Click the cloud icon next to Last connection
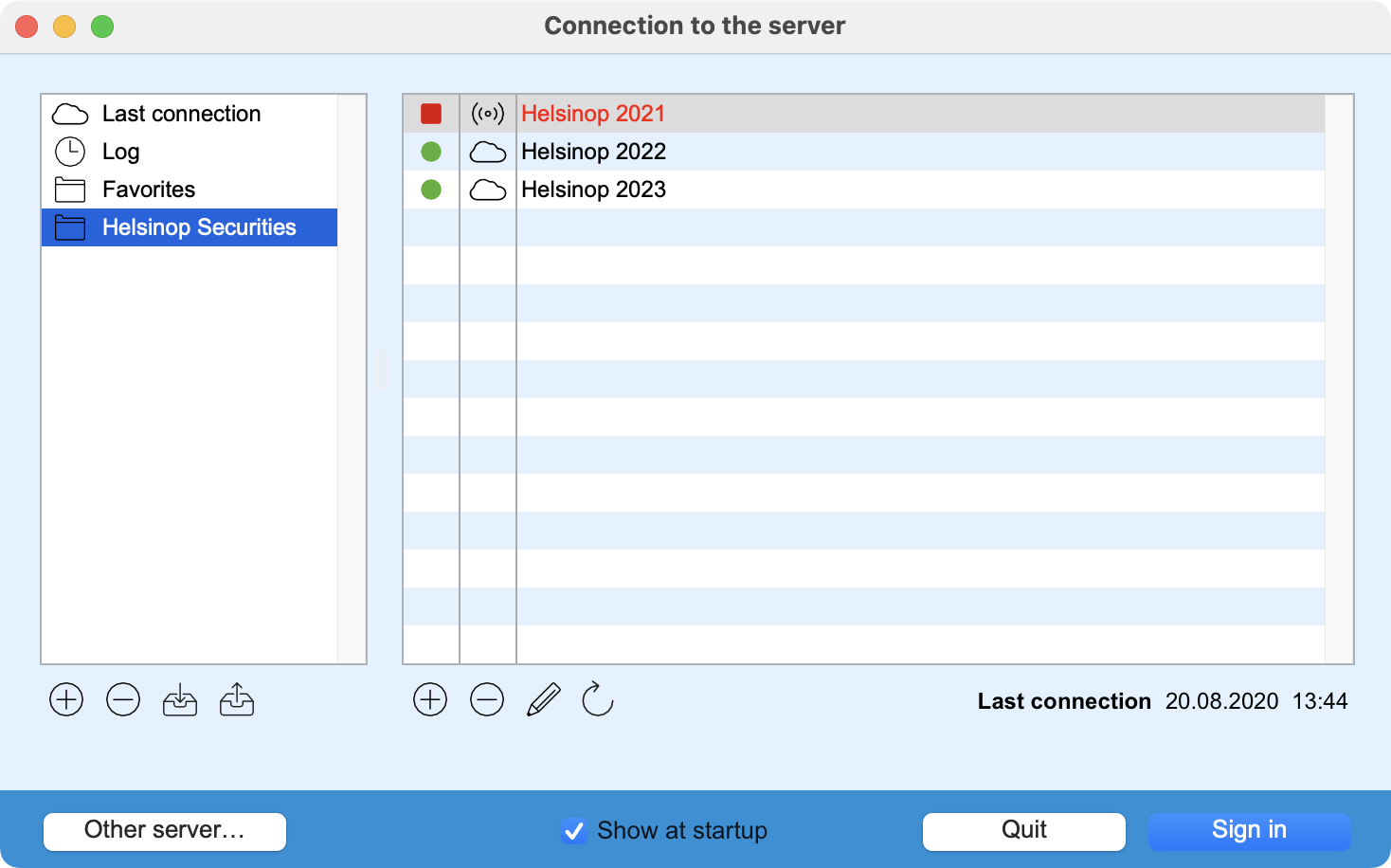Image resolution: width=1391 pixels, height=868 pixels. [x=70, y=115]
